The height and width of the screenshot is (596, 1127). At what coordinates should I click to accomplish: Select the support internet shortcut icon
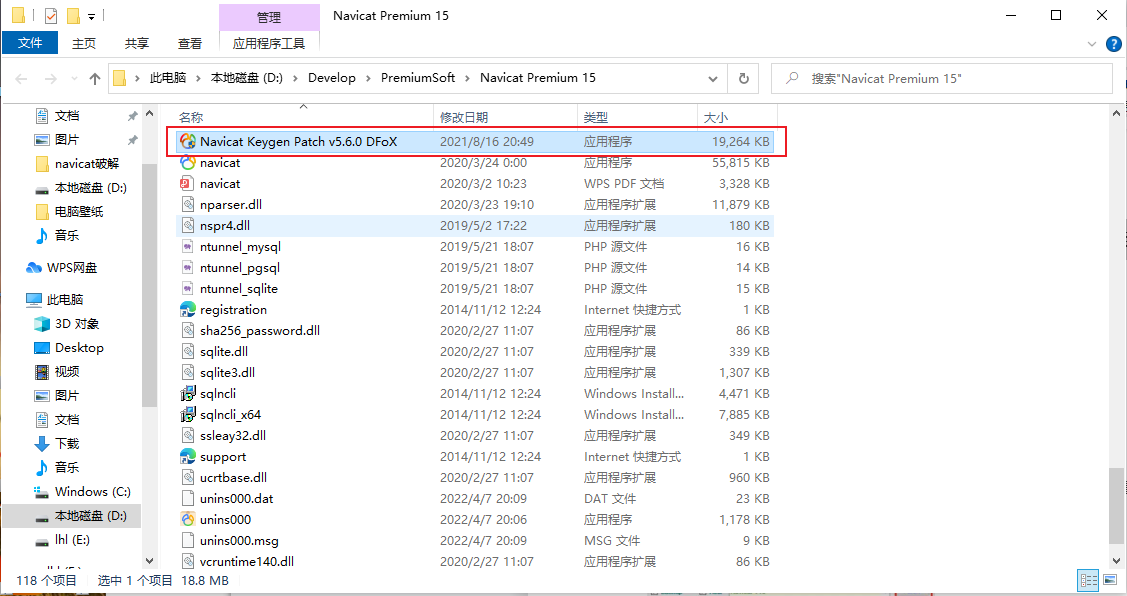(188, 457)
